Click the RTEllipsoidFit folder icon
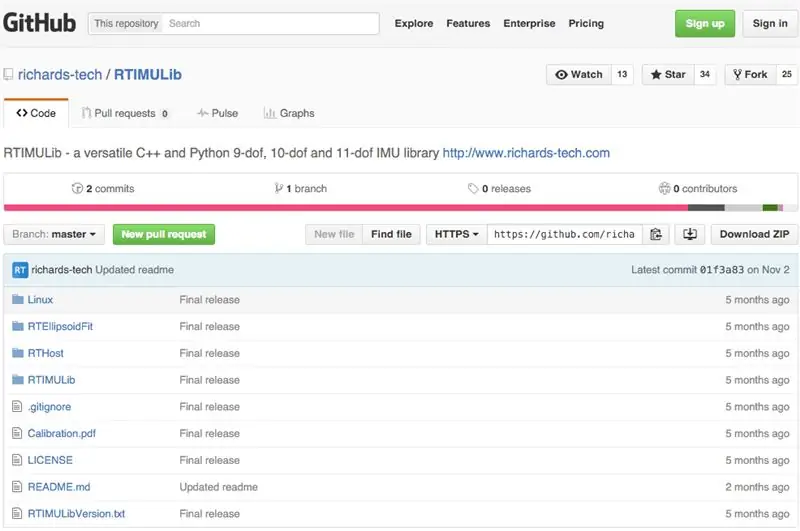This screenshot has height=531, width=800. 18,326
